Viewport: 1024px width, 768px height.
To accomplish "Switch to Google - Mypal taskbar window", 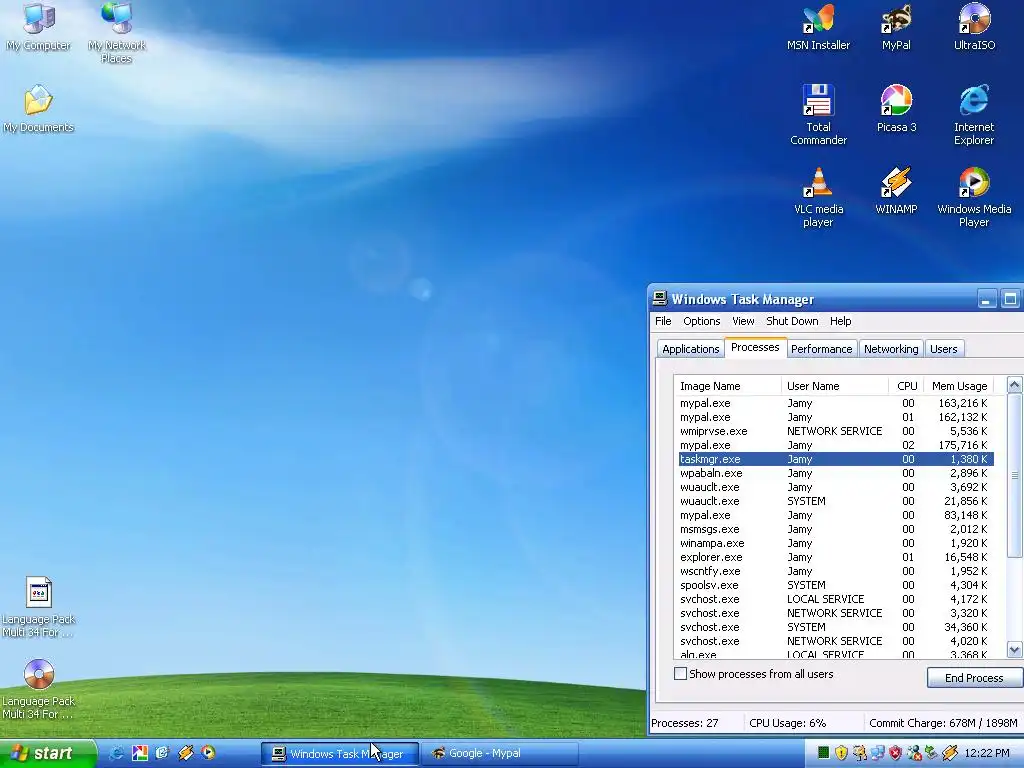I will [x=500, y=754].
